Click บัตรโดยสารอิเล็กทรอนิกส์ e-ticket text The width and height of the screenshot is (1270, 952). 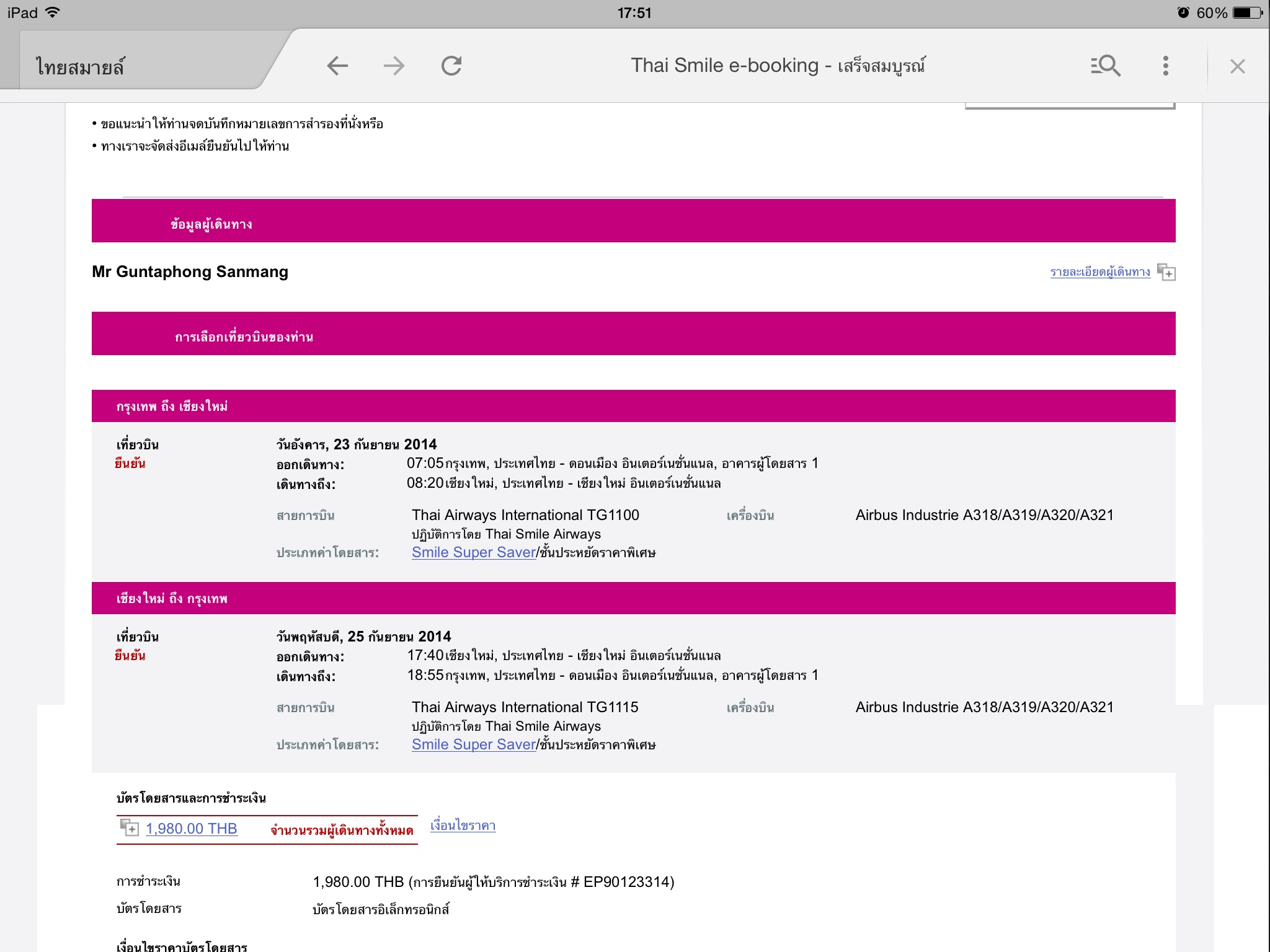[x=381, y=909]
